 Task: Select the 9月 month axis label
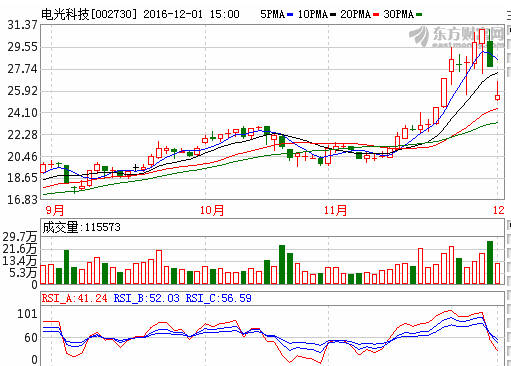pyautogui.click(x=54, y=210)
